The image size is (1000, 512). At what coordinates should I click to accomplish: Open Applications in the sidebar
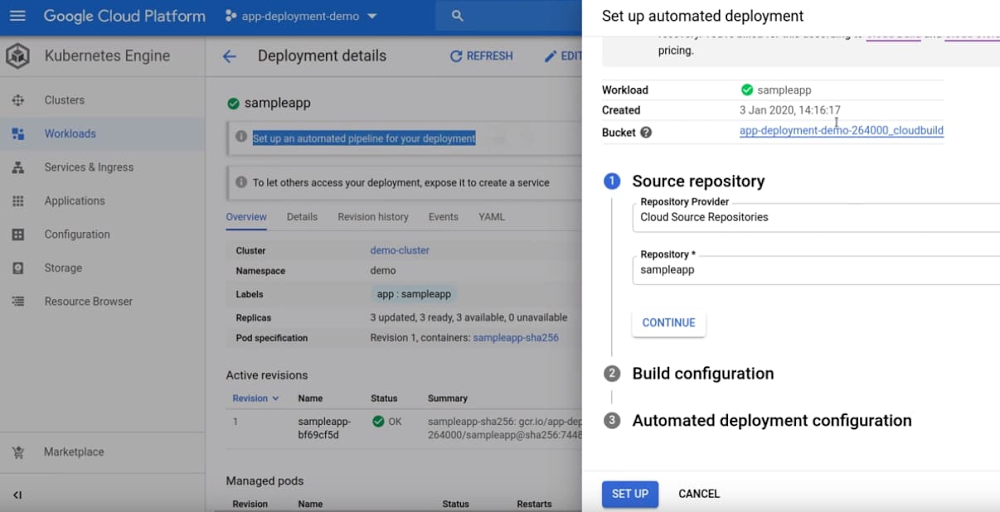75,201
